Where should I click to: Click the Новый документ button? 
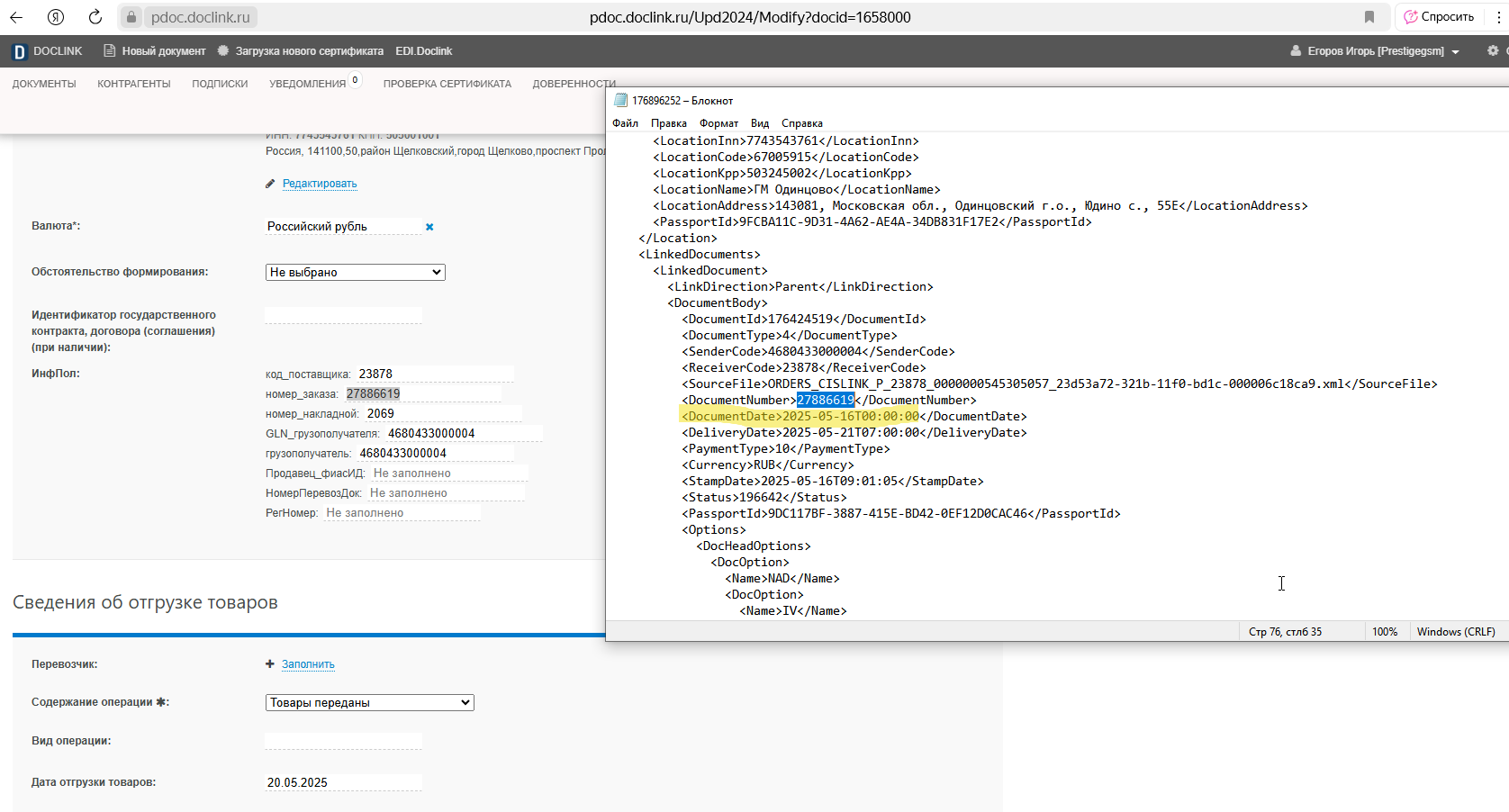point(155,51)
